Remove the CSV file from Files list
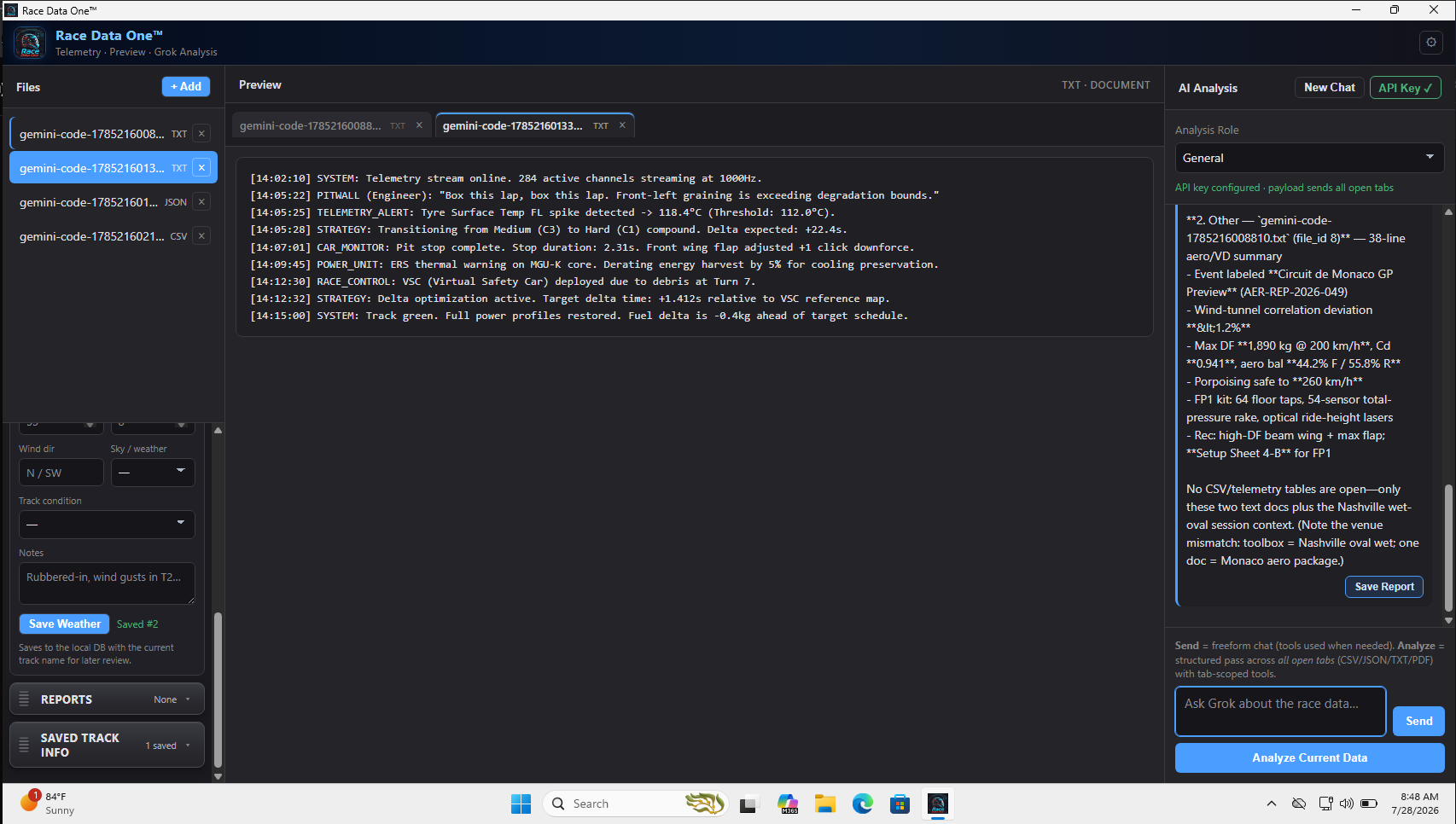Image resolution: width=1456 pixels, height=824 pixels. tap(201, 235)
